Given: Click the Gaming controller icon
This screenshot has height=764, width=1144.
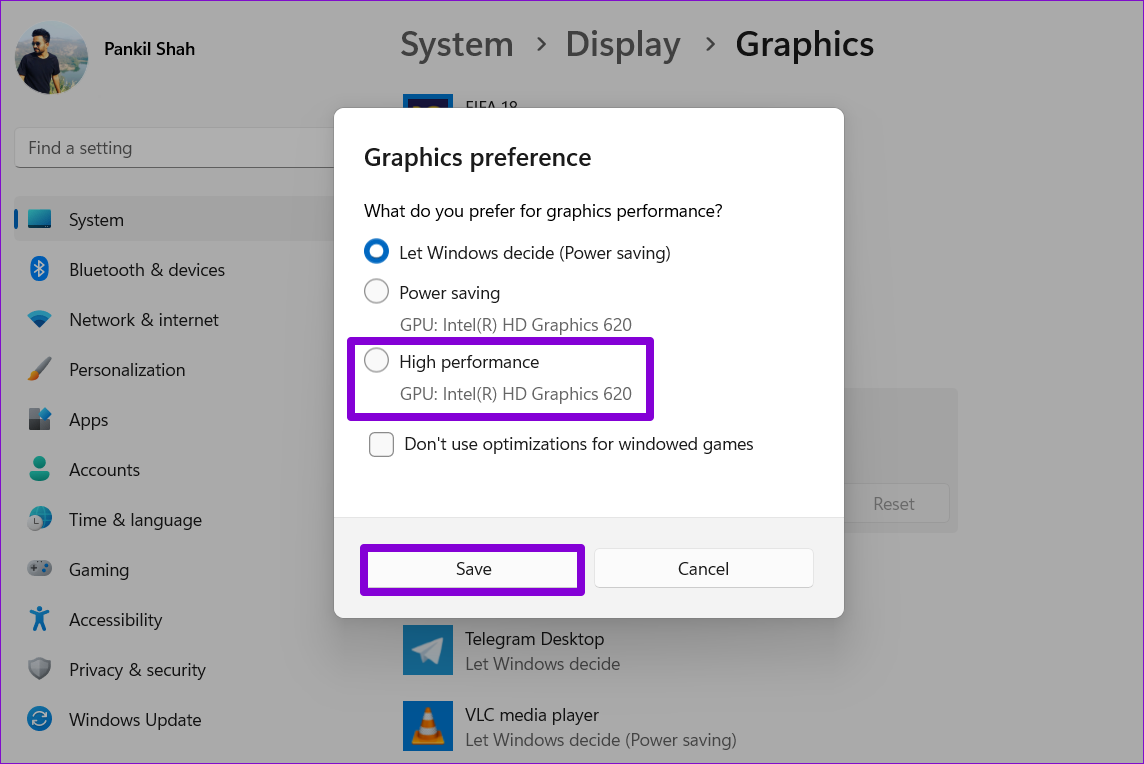Looking at the screenshot, I should 40,569.
